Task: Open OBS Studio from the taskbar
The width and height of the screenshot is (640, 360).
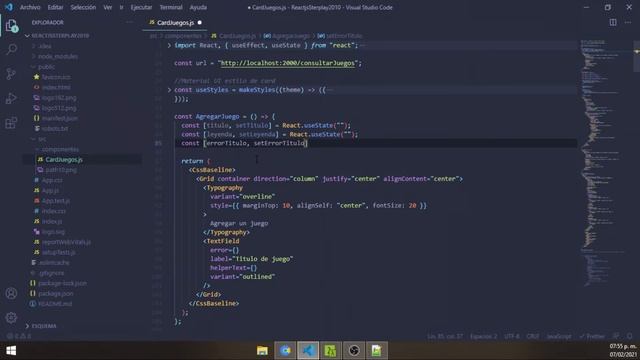Action: 354,351
